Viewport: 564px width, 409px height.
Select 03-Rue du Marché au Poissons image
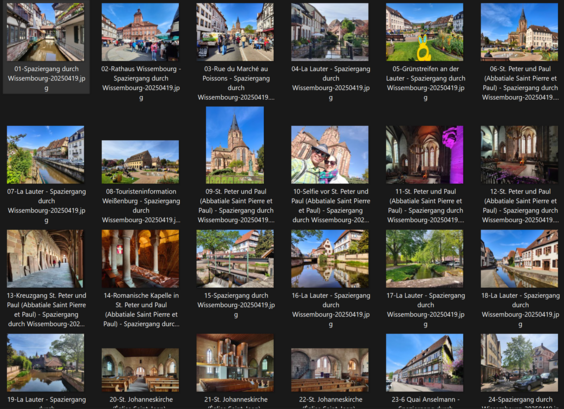(235, 32)
